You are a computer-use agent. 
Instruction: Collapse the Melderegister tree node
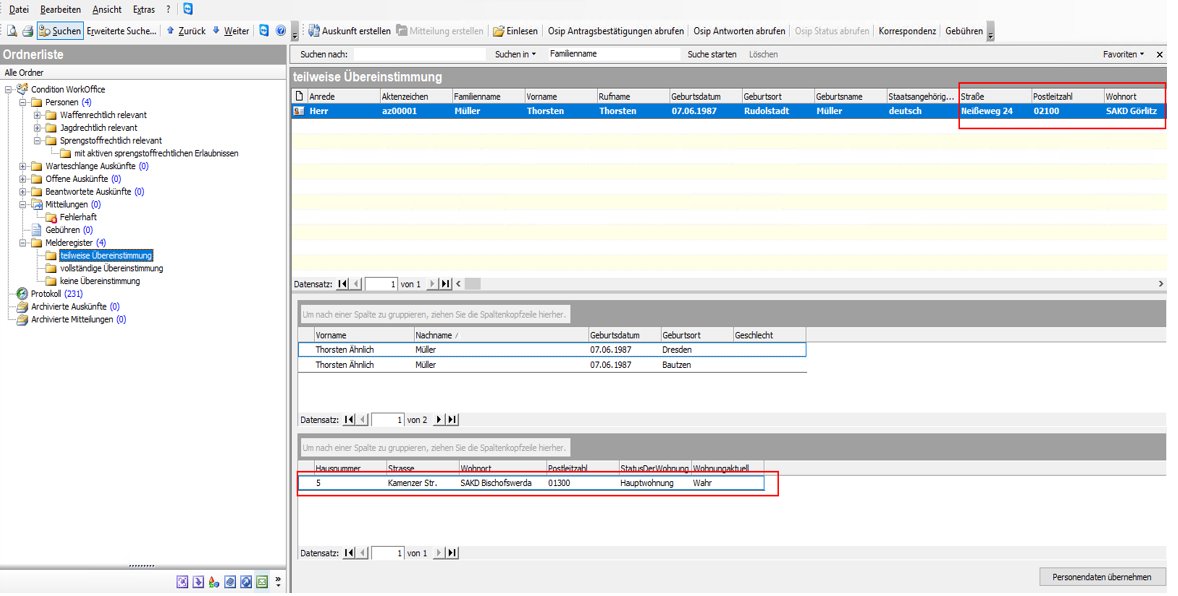(23, 243)
